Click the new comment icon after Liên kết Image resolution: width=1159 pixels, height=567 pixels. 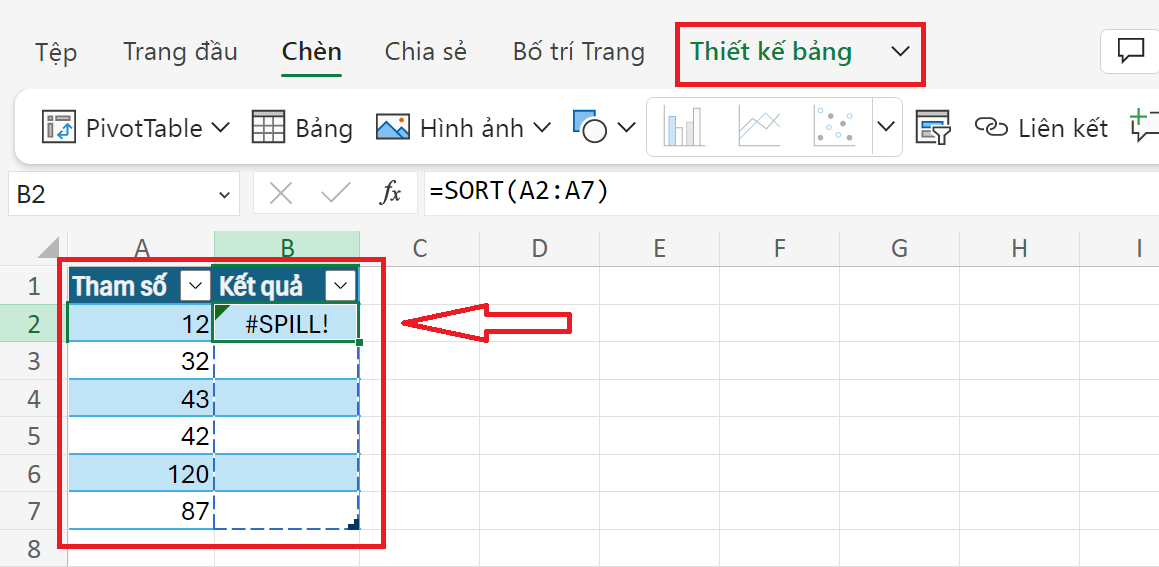pyautogui.click(x=1143, y=126)
